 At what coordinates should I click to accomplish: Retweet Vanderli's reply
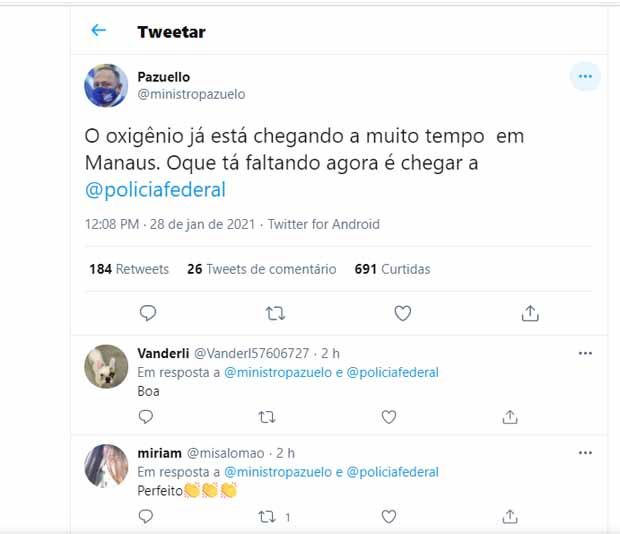click(267, 417)
